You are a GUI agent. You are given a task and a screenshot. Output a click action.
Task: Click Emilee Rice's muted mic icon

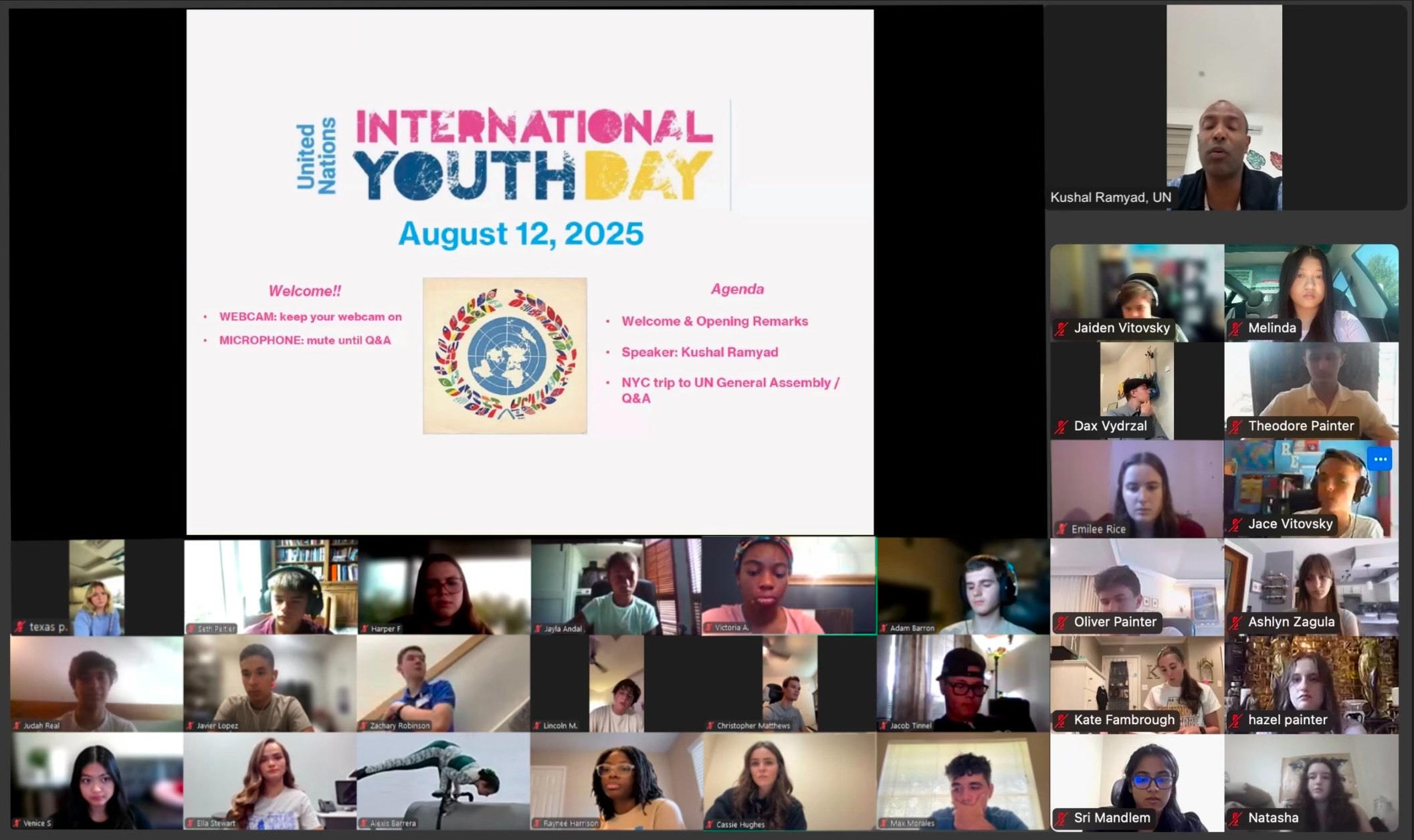tap(1062, 529)
